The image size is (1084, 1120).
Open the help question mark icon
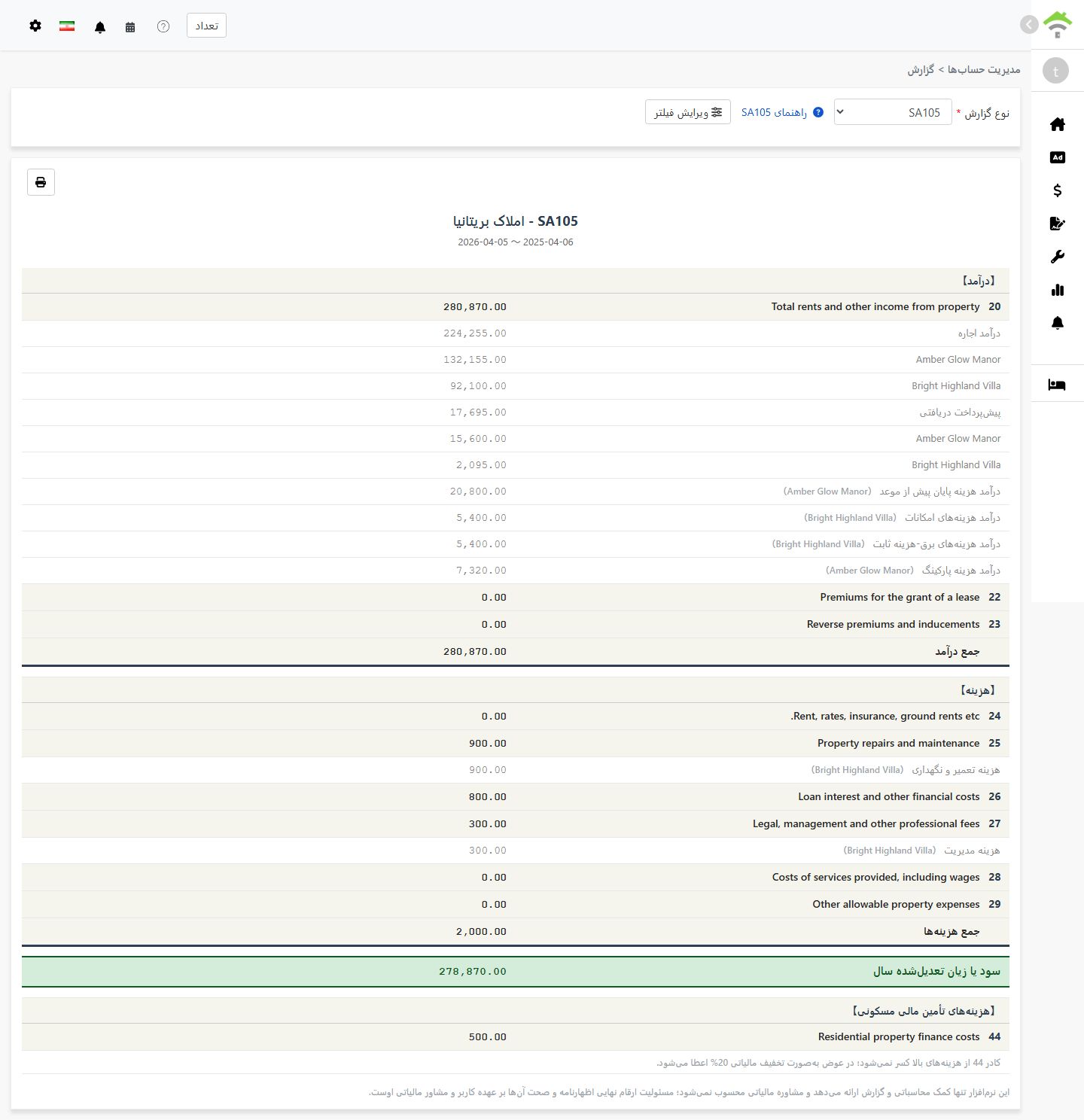point(163,26)
